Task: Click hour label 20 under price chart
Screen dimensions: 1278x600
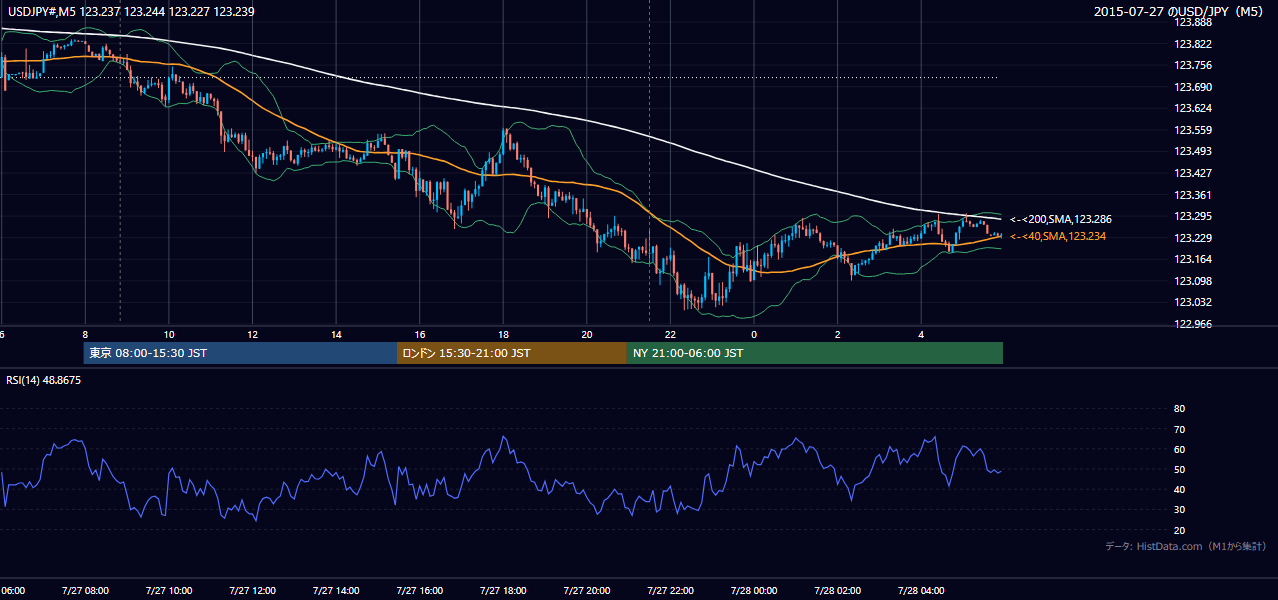Action: (x=587, y=335)
